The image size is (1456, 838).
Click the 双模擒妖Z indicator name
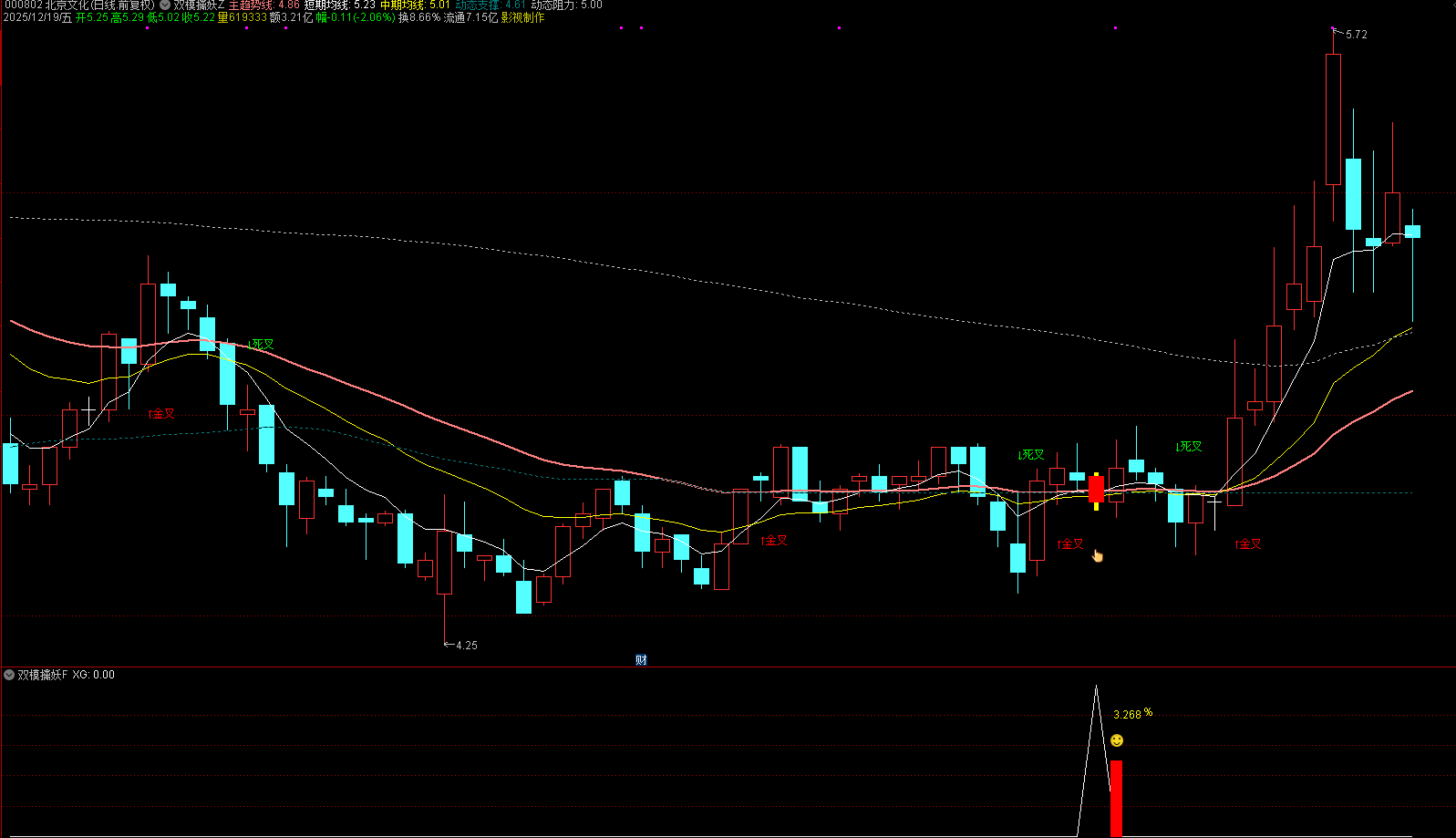pos(199,5)
